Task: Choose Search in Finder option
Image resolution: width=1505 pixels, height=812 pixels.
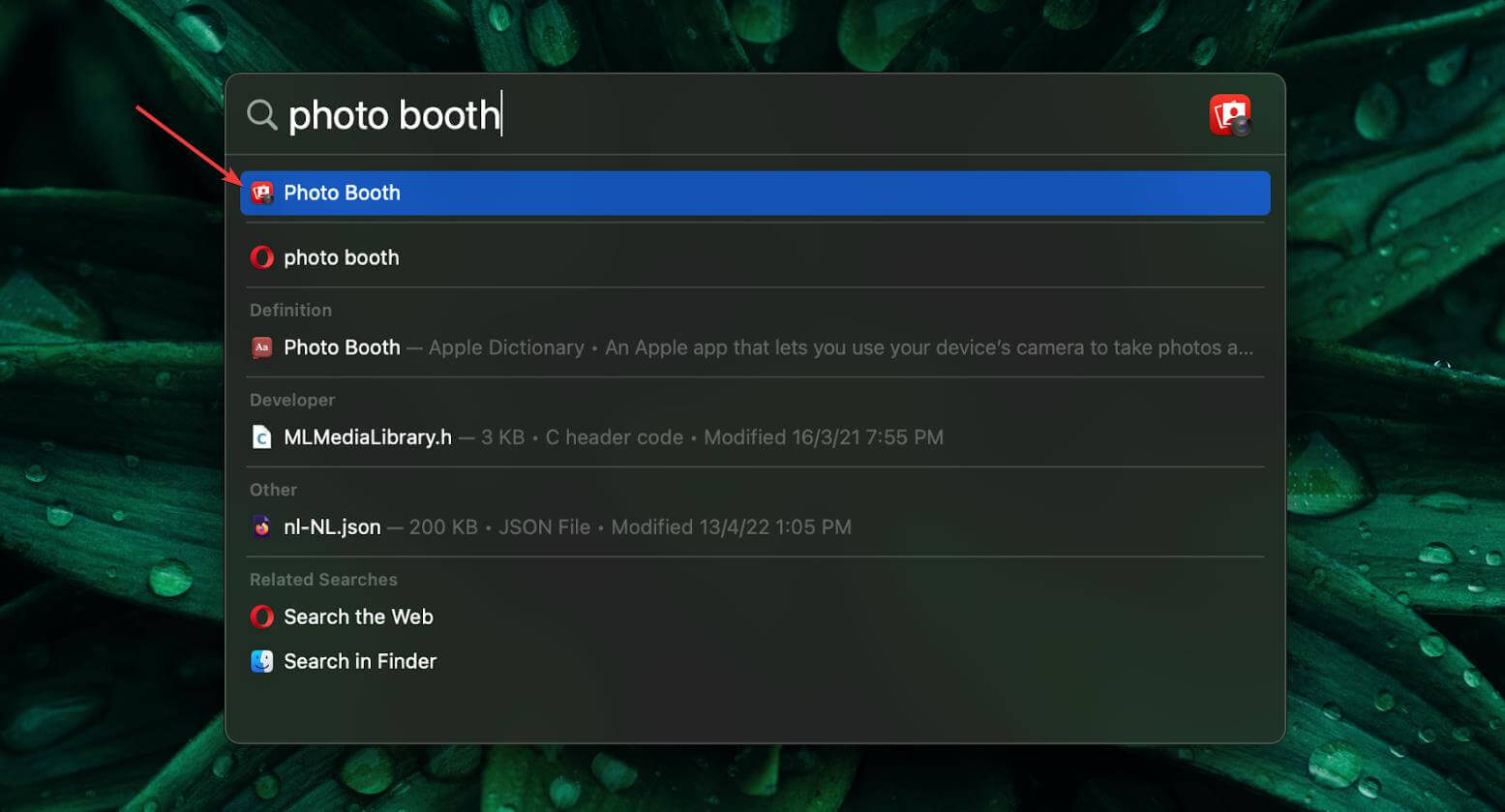Action: 359,661
